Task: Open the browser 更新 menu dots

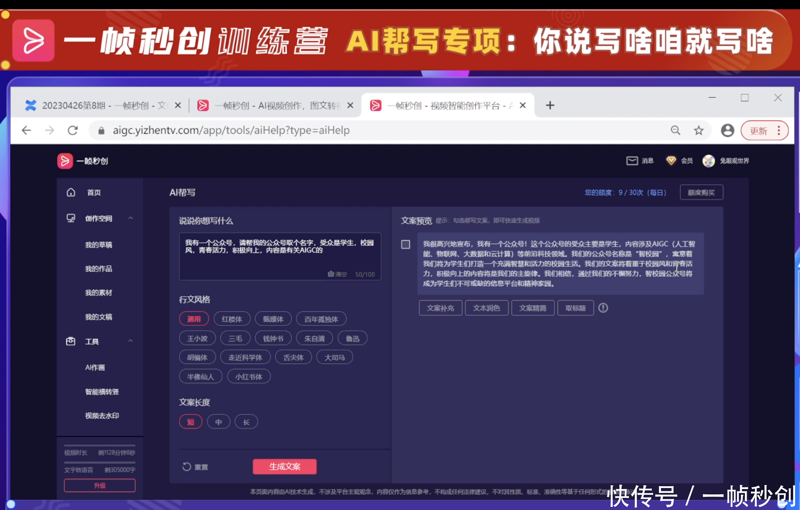Action: click(779, 131)
